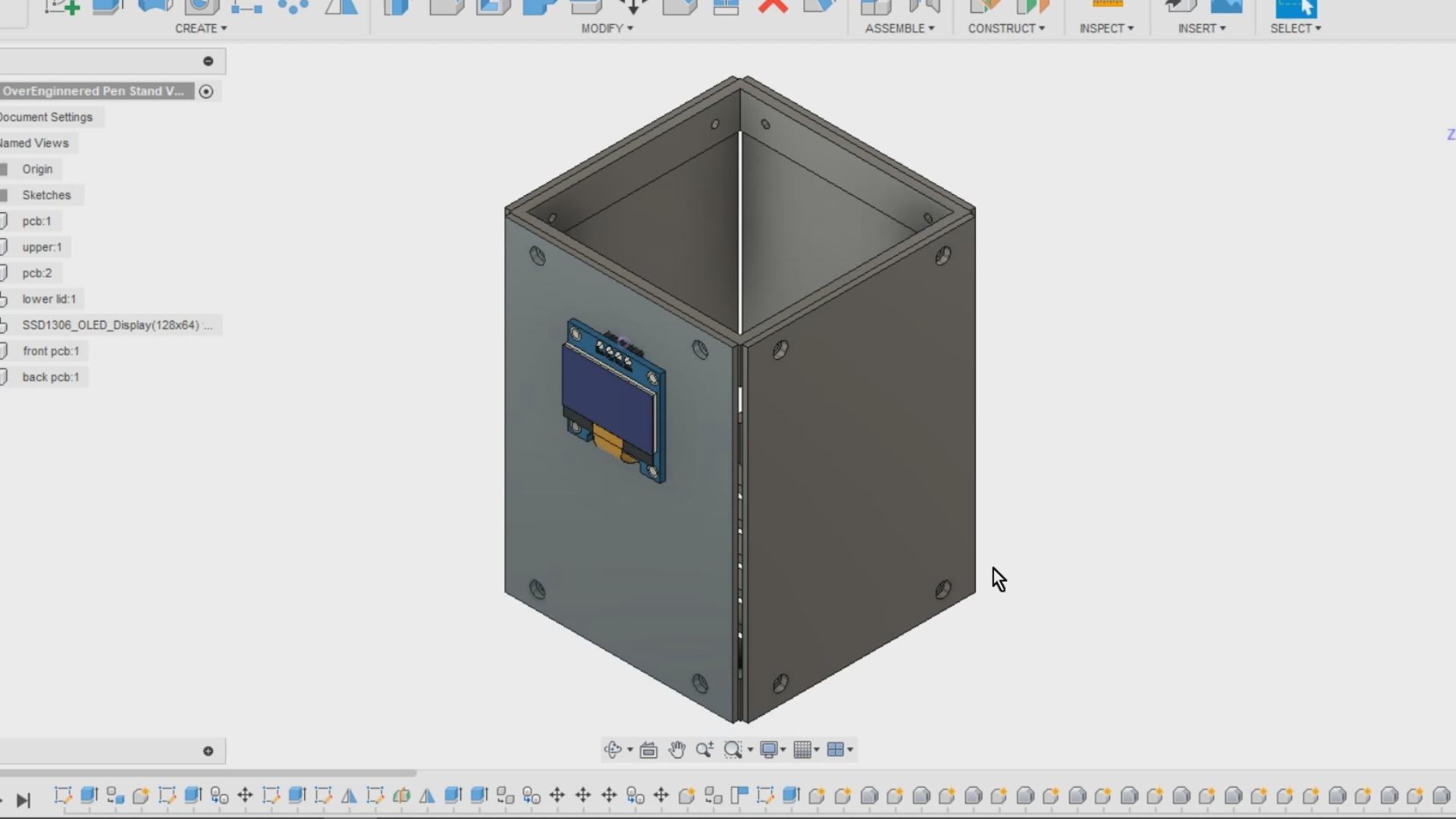Viewport: 1456px width, 819px height.
Task: Click the Look At camera icon
Action: 648,750
